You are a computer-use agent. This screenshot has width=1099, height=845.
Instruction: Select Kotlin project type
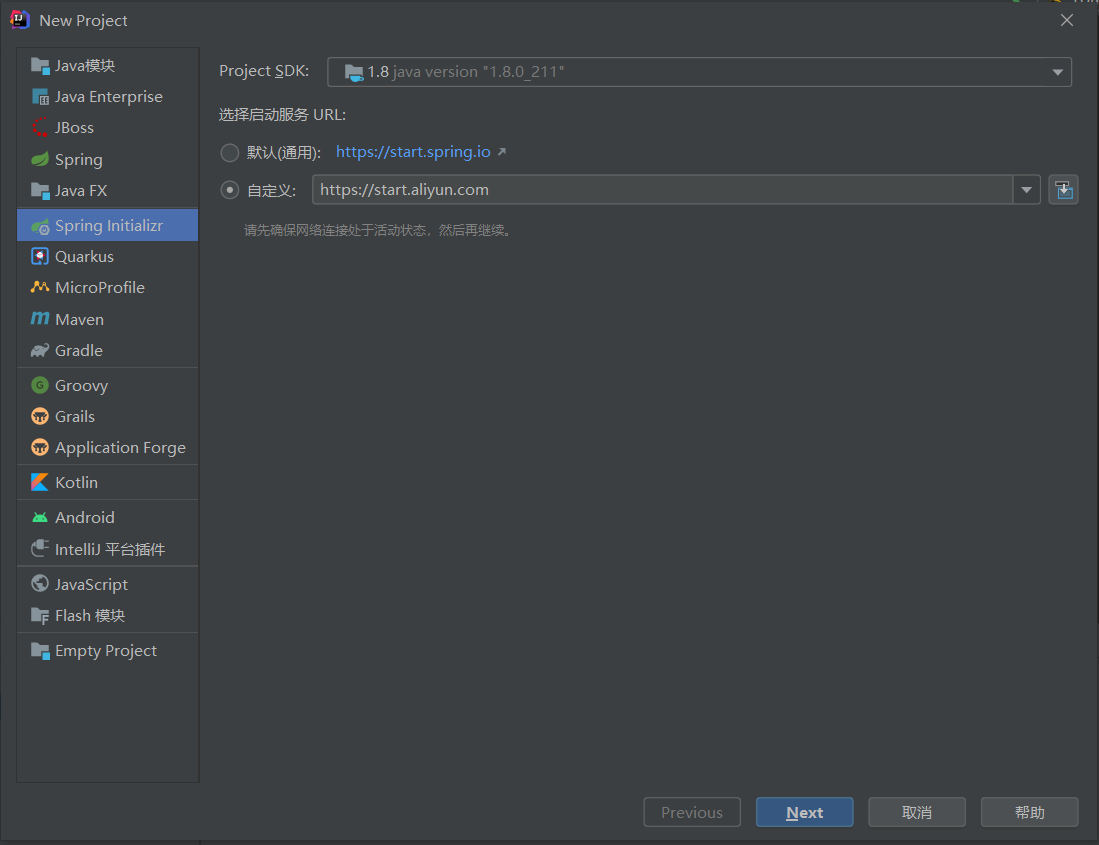click(x=107, y=482)
